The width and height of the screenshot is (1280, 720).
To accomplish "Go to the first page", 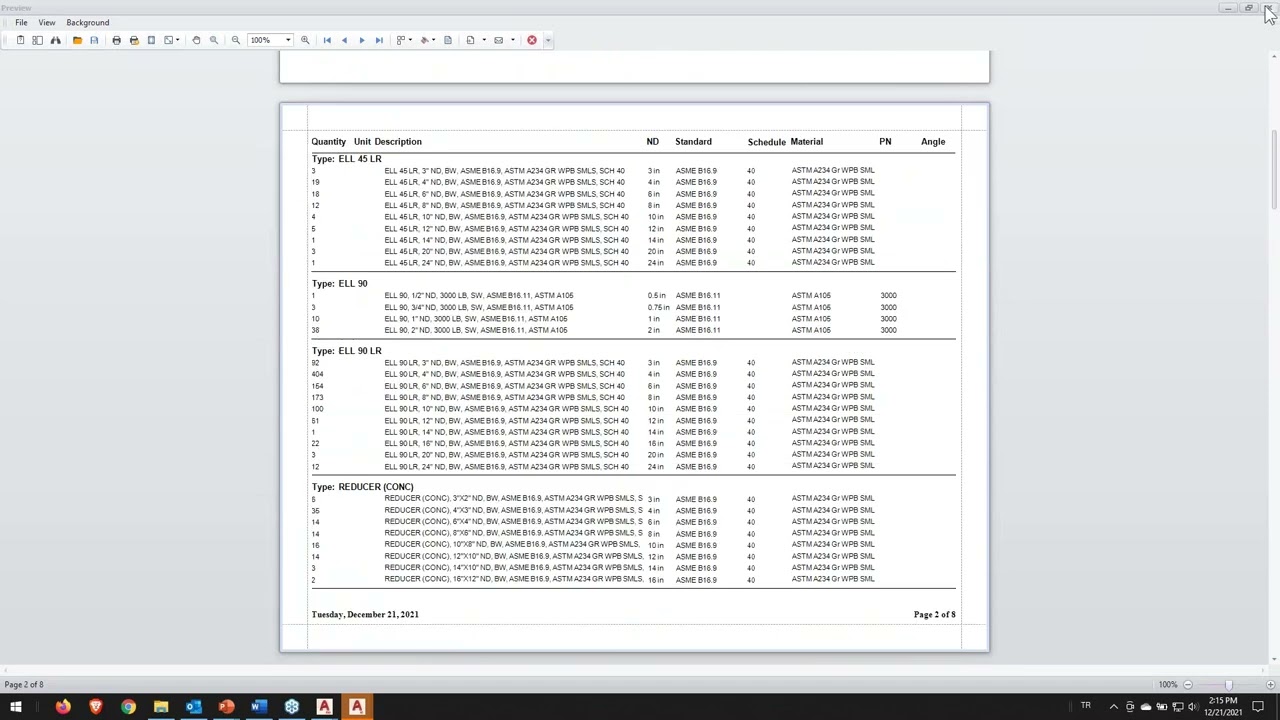I will pos(327,40).
